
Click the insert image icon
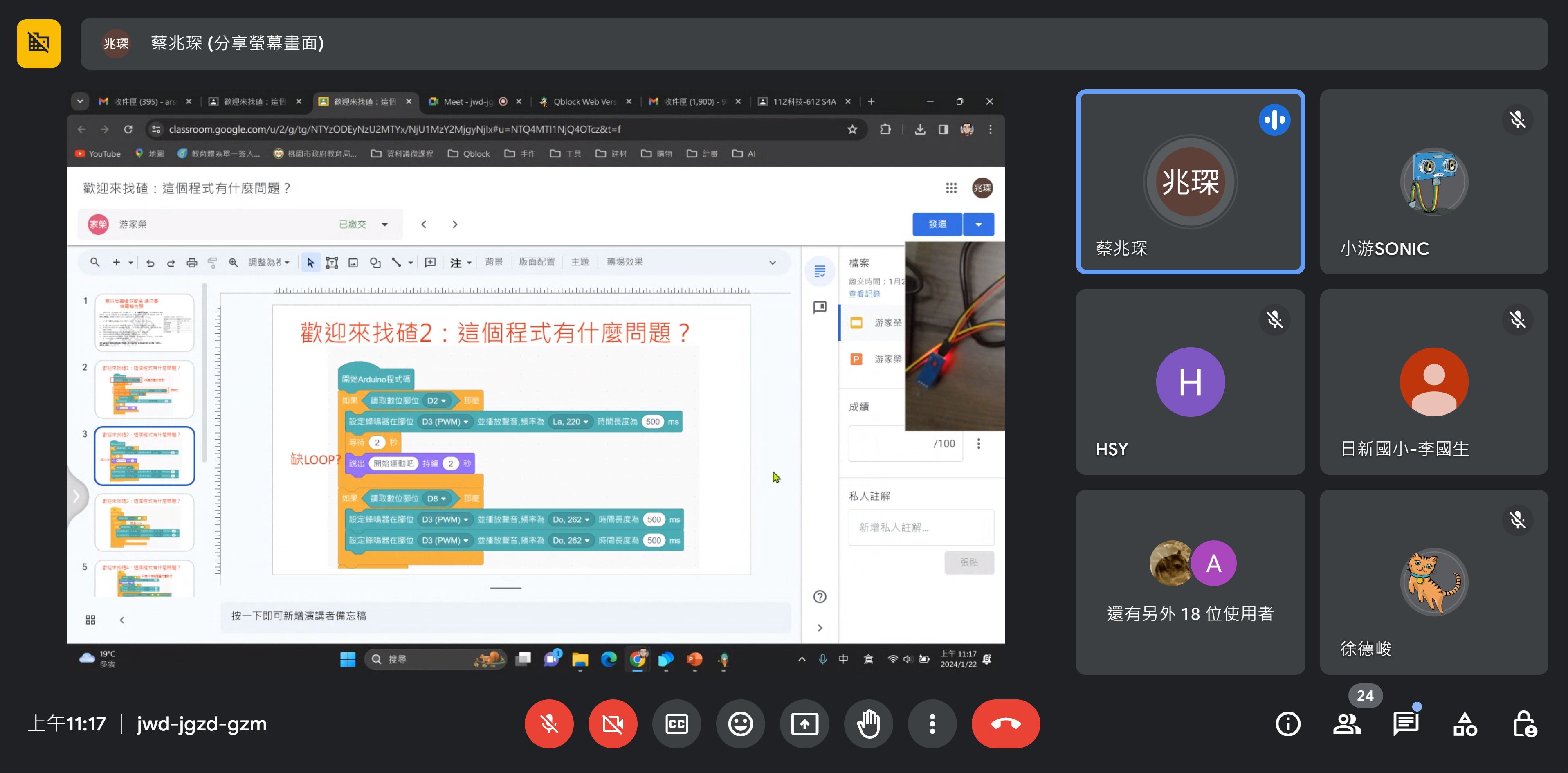pyautogui.click(x=353, y=262)
